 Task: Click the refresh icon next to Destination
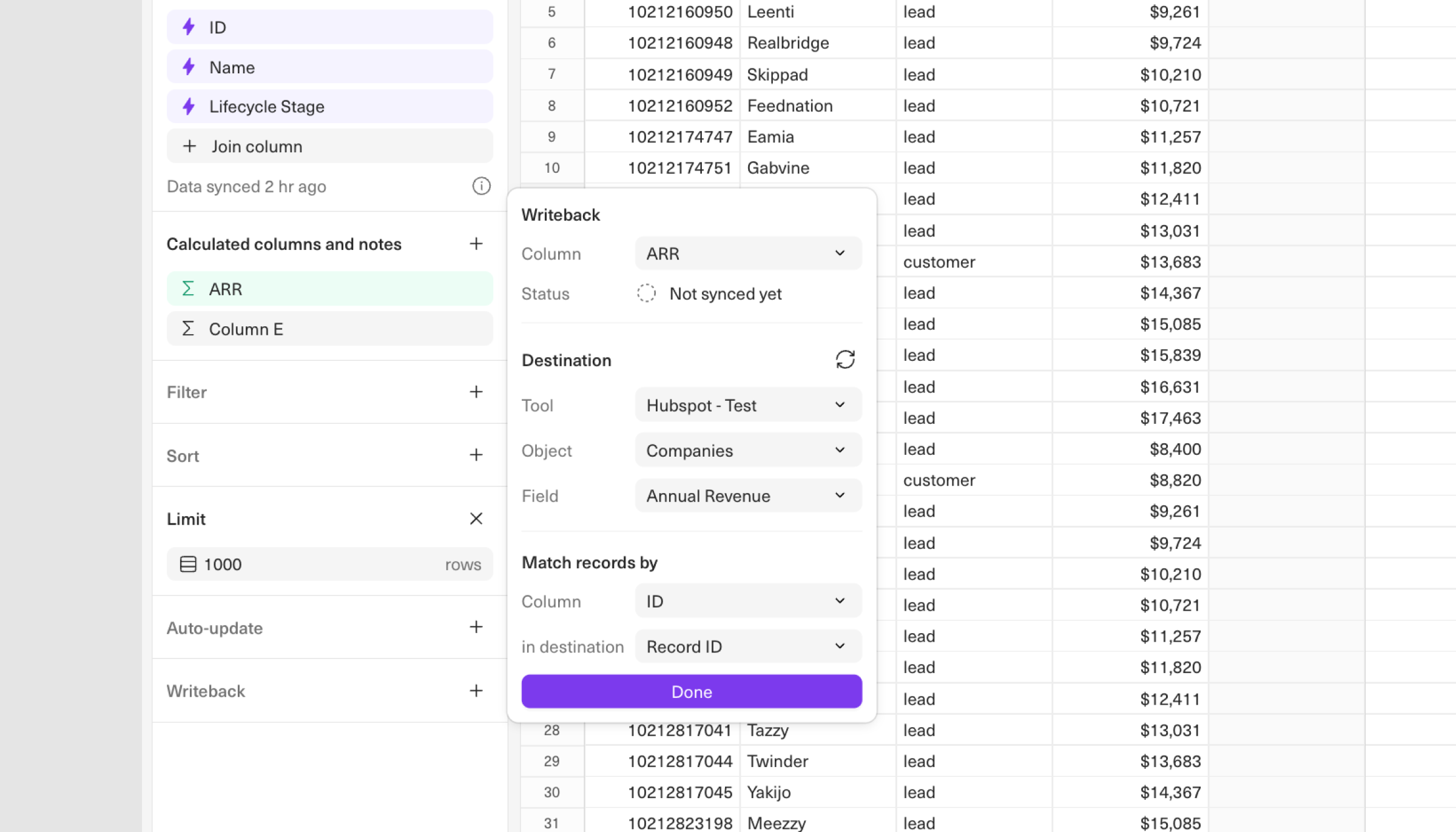coord(845,360)
